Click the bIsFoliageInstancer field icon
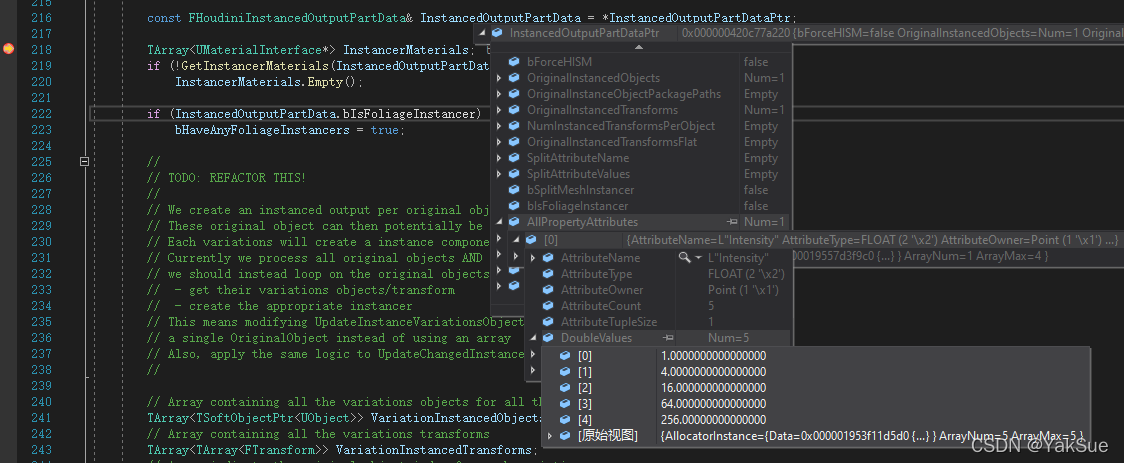The image size is (1124, 463). [514, 206]
